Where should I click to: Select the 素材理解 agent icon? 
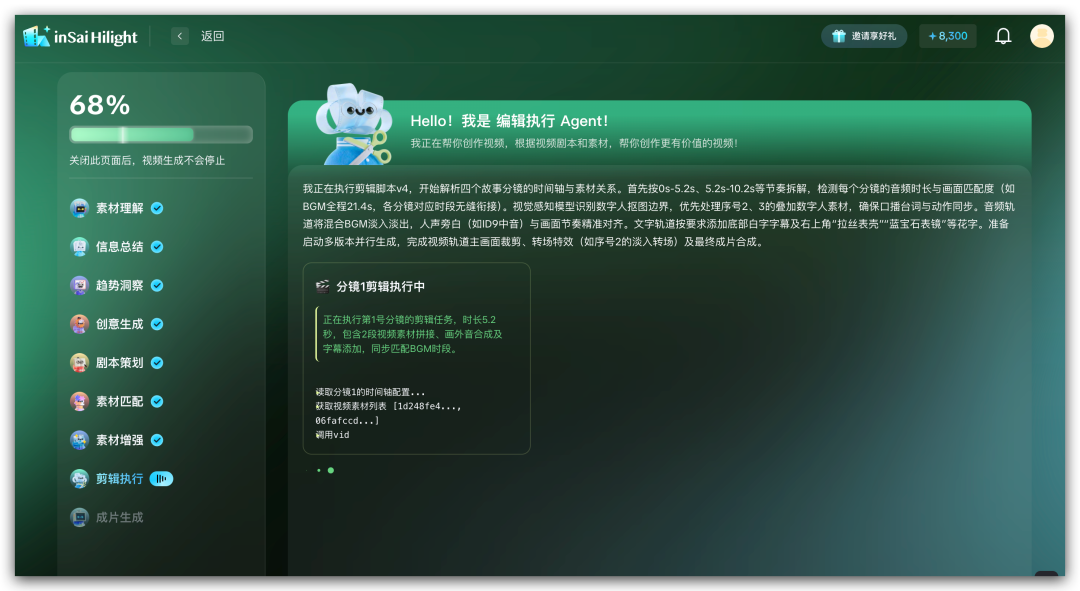[x=79, y=208]
